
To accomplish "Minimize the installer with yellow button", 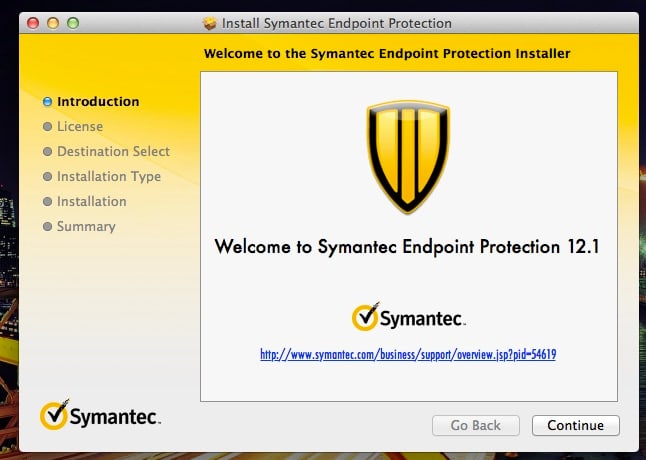I will pyautogui.click(x=53, y=23).
